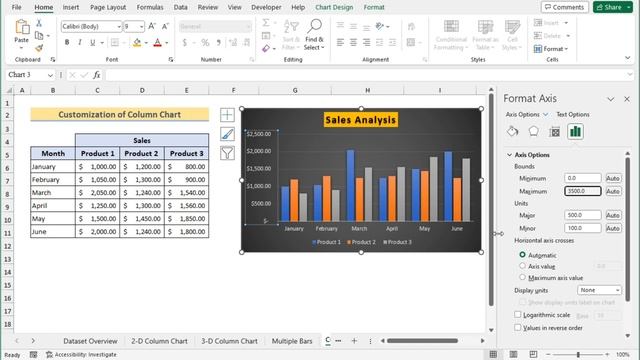Open the 2-D Column Chart sheet tab
This screenshot has height=360, width=640.
[159, 341]
